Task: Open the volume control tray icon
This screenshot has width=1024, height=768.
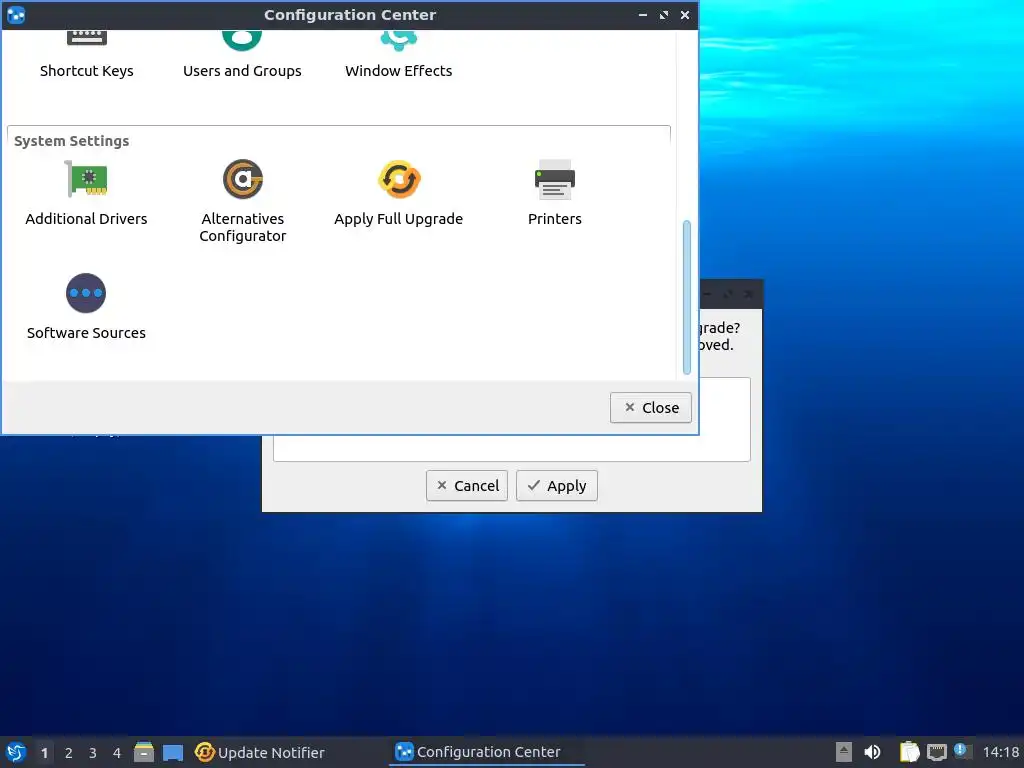Action: [x=872, y=752]
